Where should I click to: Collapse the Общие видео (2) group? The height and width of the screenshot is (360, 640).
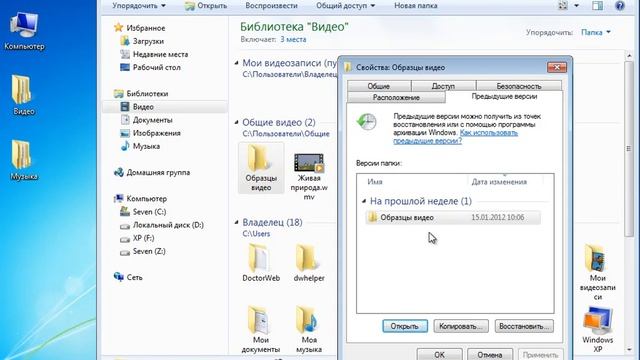pyautogui.click(x=236, y=122)
